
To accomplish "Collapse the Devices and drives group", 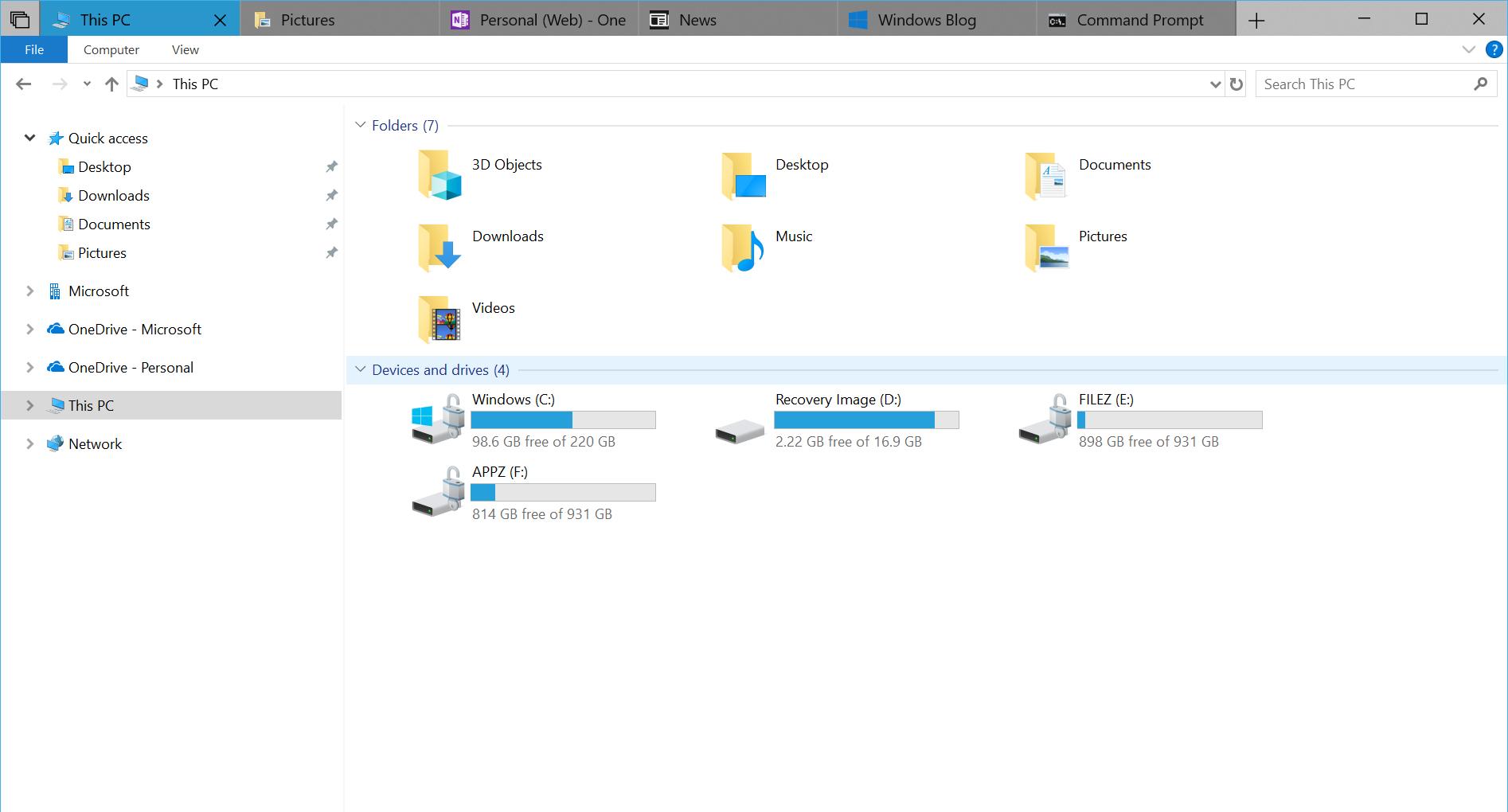I will coord(360,369).
